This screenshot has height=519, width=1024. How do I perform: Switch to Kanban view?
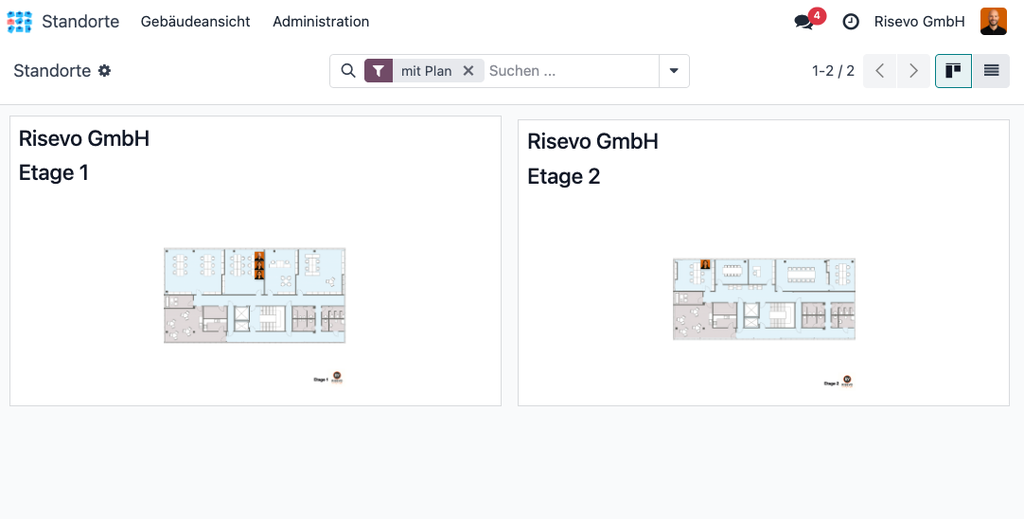click(x=953, y=71)
